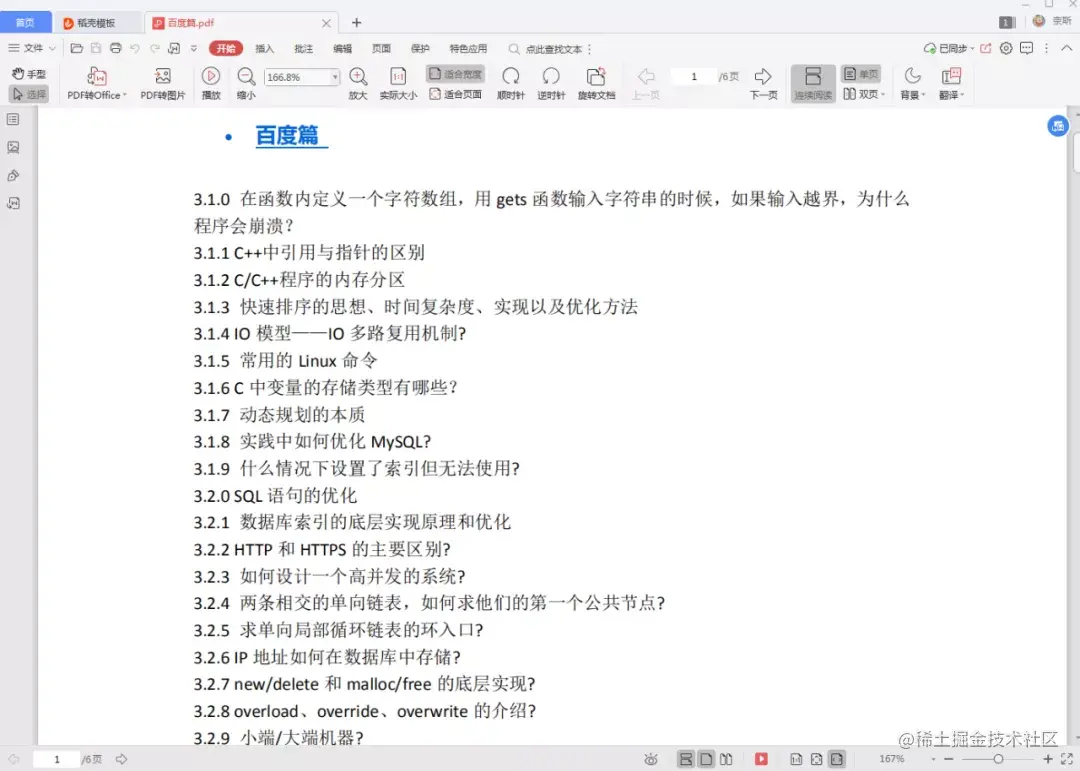Select the Hand tool (手型)
1080x771 pixels.
pos(29,72)
